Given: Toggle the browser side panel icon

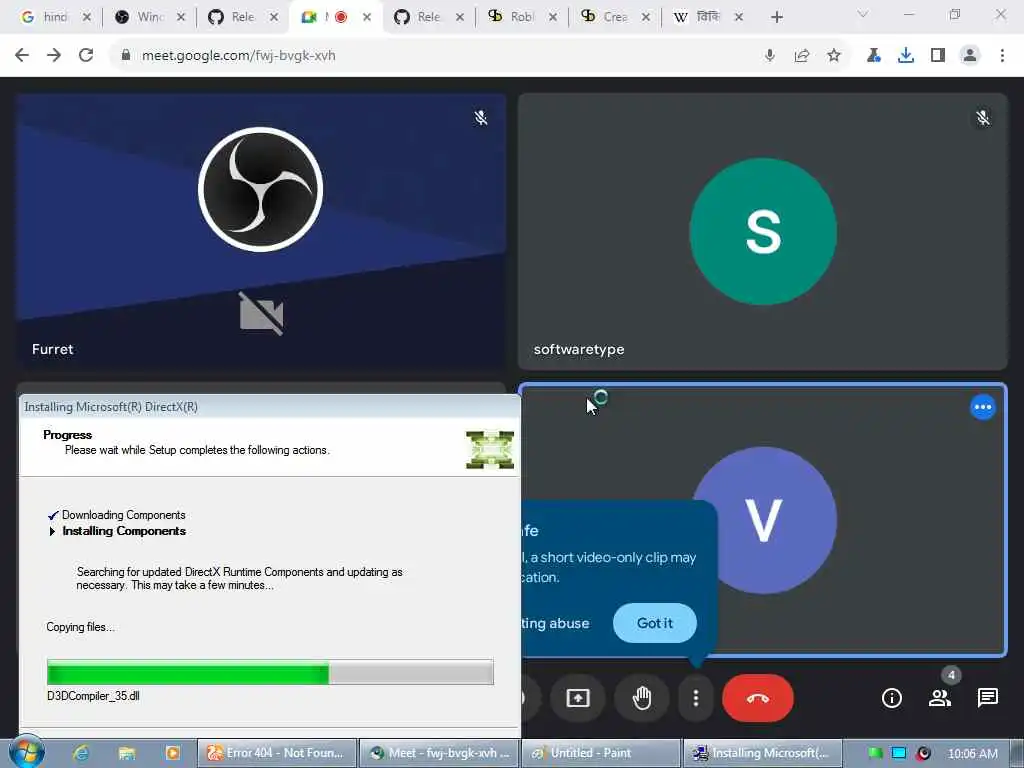Looking at the screenshot, I should coord(938,56).
